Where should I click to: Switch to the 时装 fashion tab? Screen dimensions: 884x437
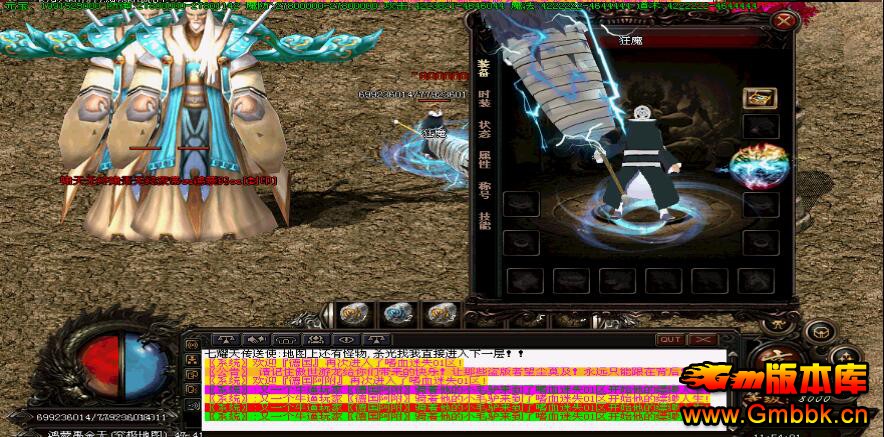tap(484, 99)
